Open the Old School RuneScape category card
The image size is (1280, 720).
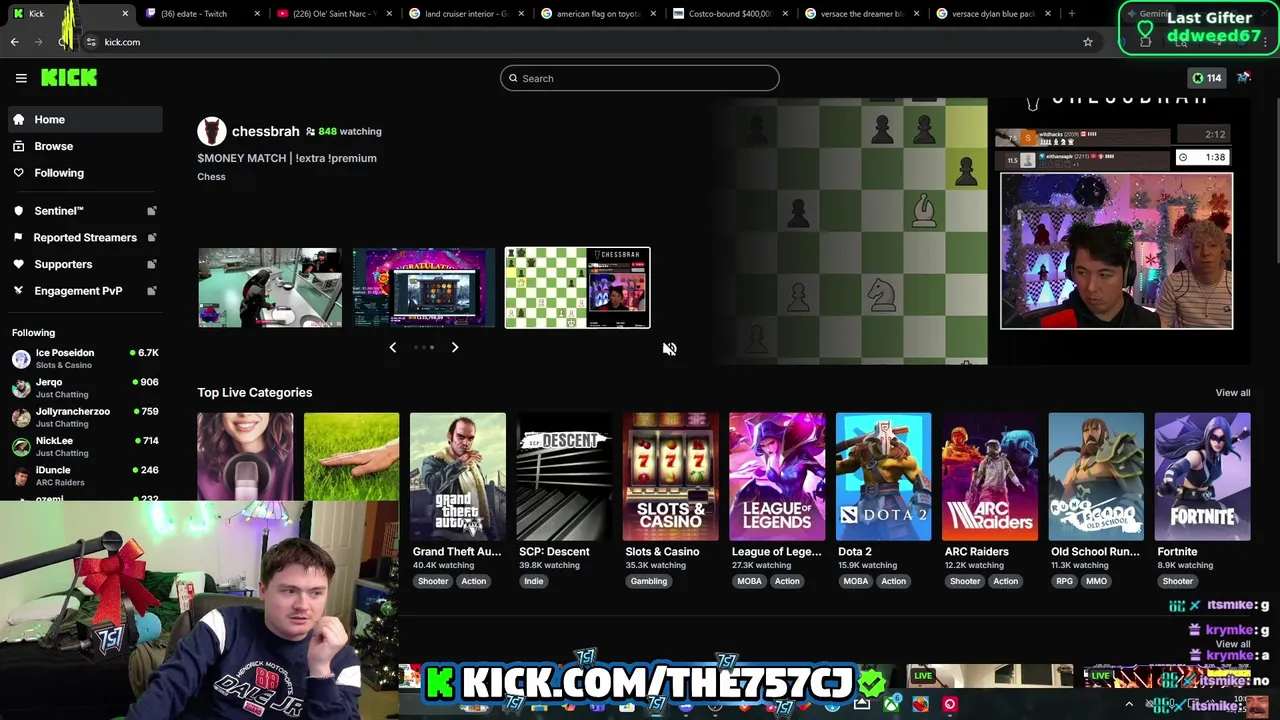click(x=1096, y=476)
